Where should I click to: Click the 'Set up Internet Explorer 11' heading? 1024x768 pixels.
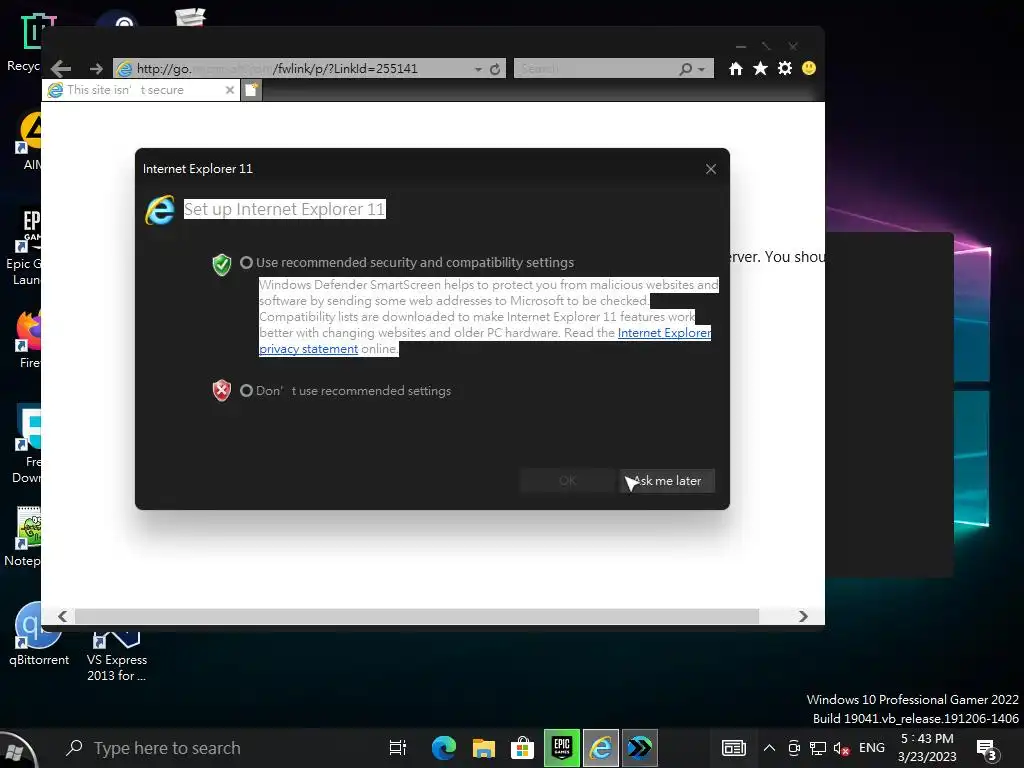click(285, 209)
